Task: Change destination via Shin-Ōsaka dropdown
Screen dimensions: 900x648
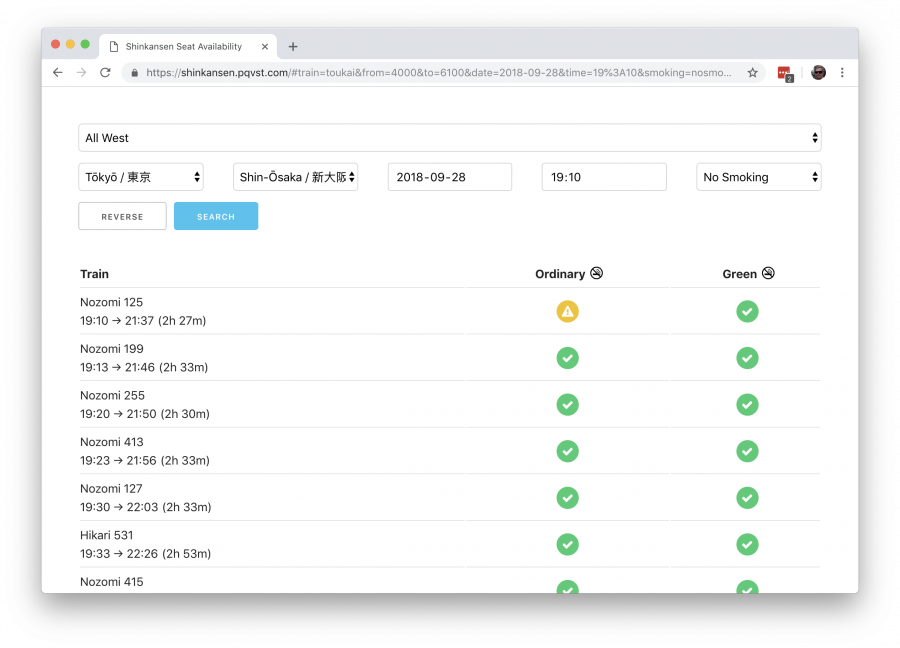Action: click(294, 176)
